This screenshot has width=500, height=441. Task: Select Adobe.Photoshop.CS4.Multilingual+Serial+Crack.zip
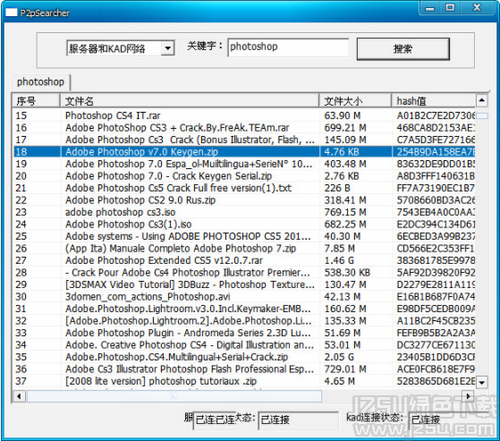[244, 357]
